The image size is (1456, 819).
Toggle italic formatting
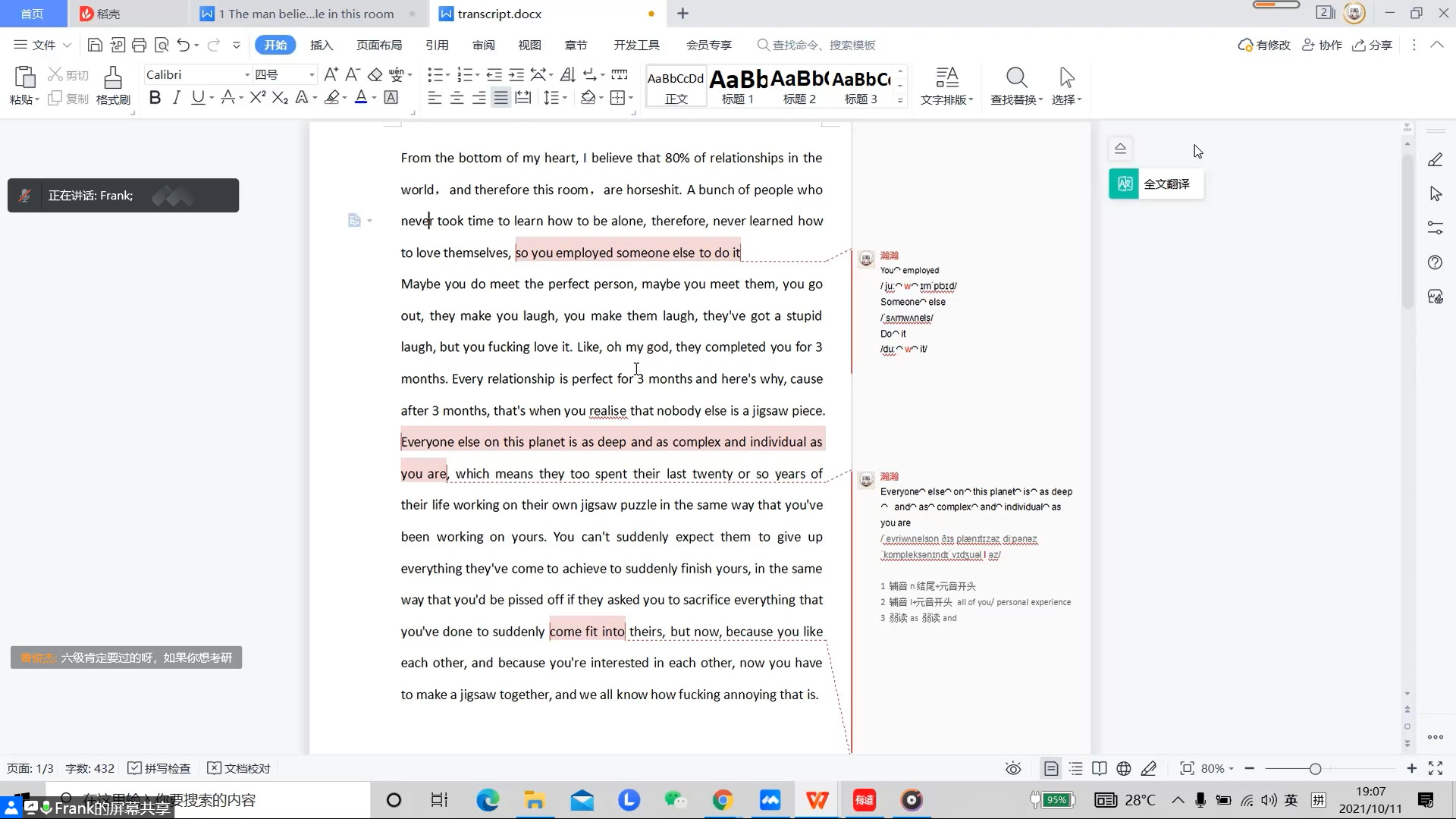click(x=177, y=98)
